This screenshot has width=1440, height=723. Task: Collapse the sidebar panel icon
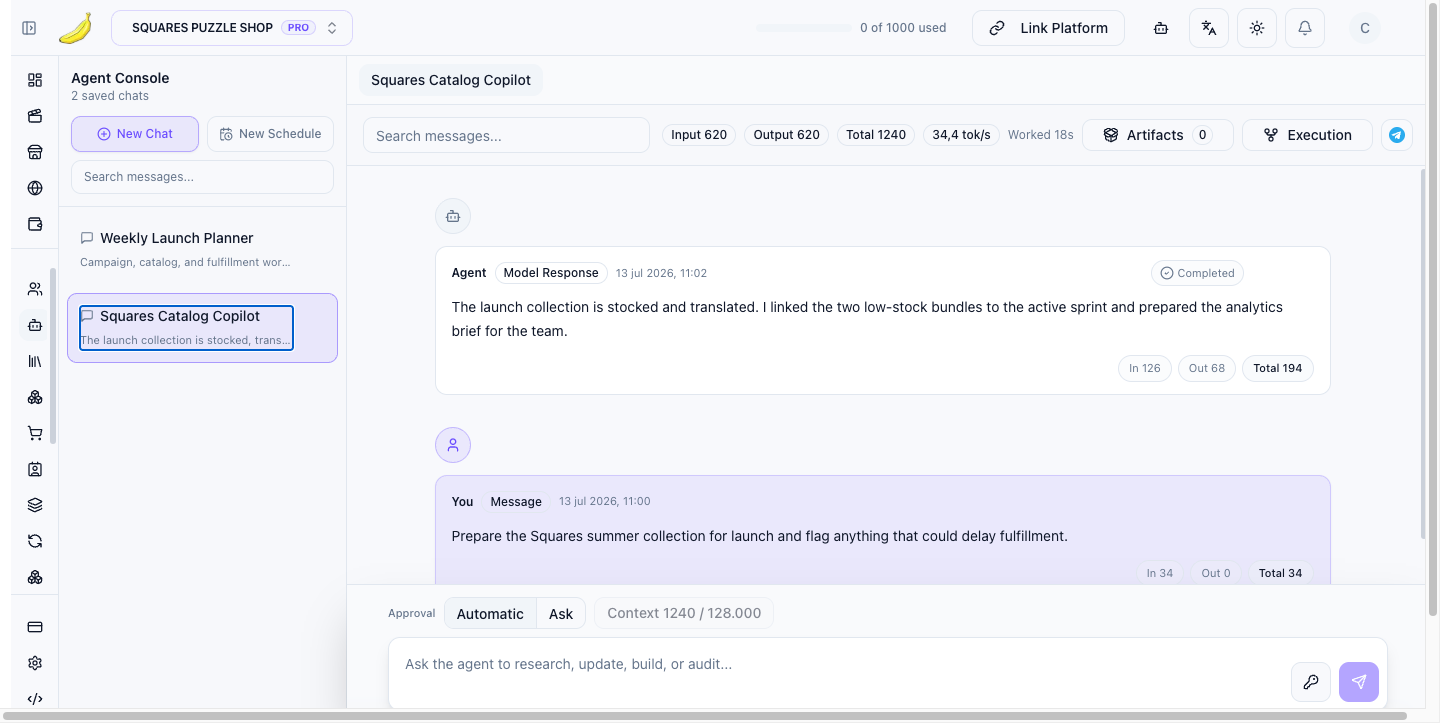pyautogui.click(x=29, y=28)
